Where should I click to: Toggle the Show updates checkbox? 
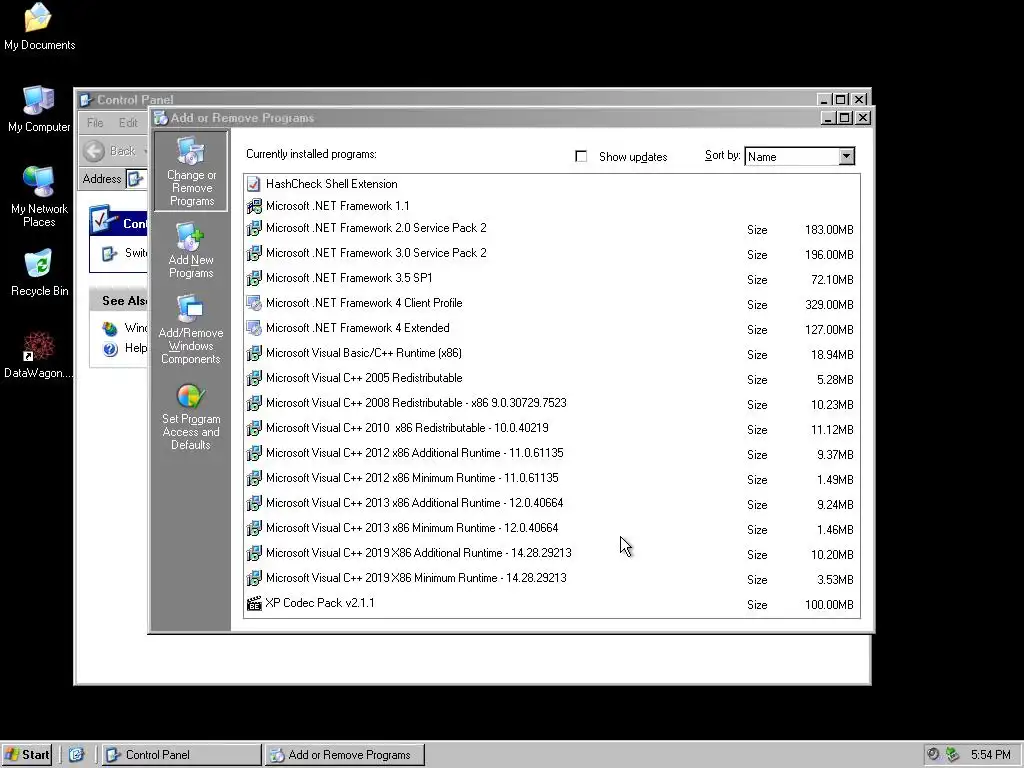click(x=581, y=156)
